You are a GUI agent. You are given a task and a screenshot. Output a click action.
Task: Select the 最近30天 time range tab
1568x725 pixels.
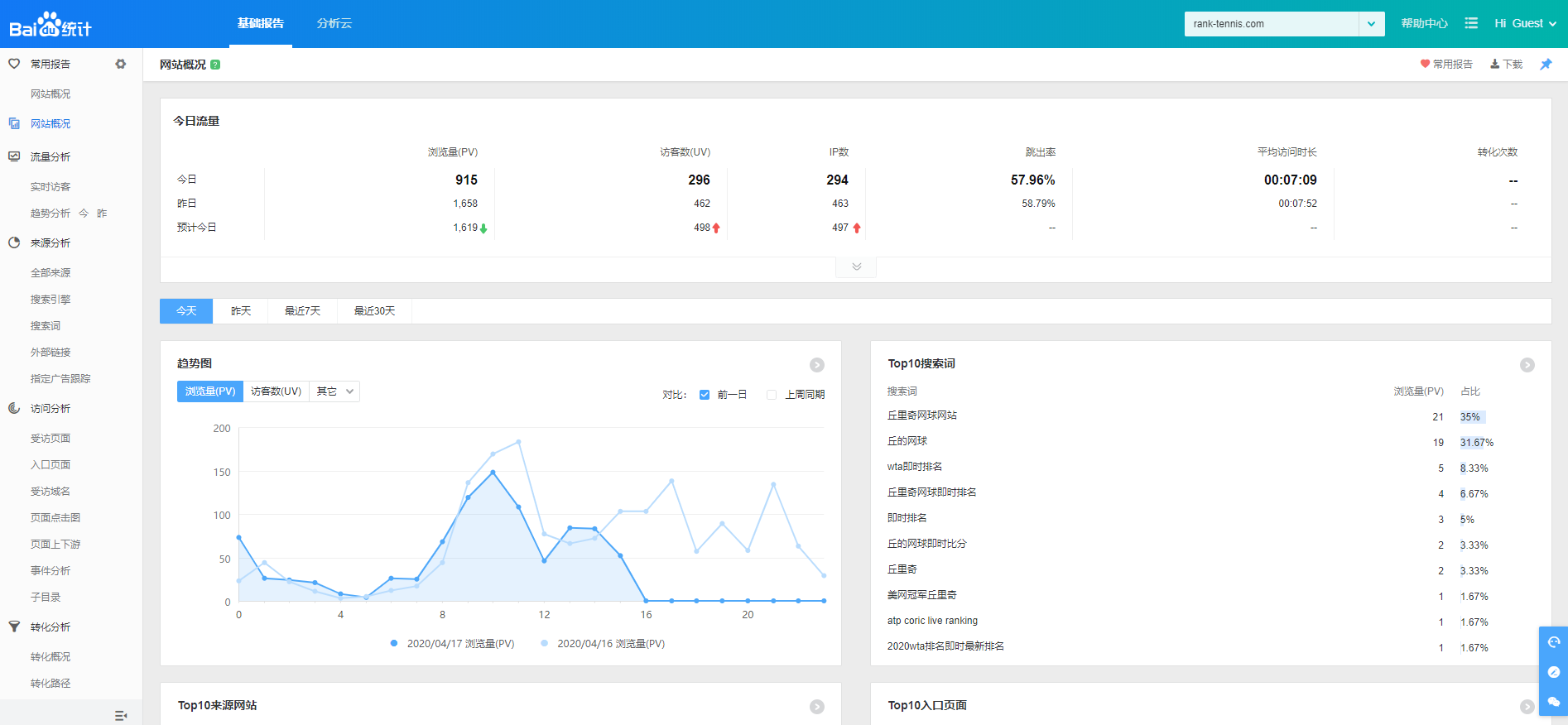coord(374,311)
